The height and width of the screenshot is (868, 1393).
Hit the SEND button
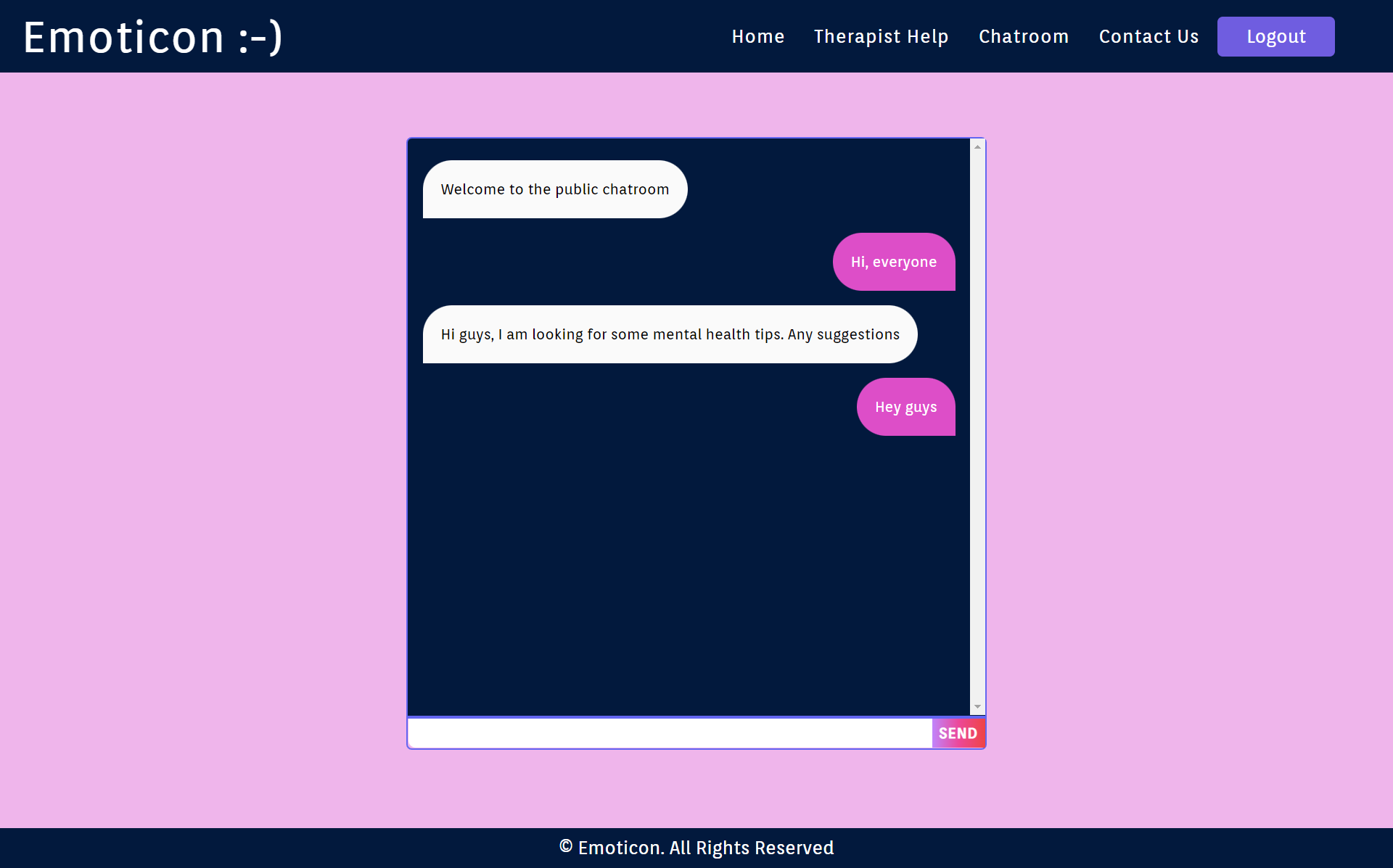[x=958, y=733]
